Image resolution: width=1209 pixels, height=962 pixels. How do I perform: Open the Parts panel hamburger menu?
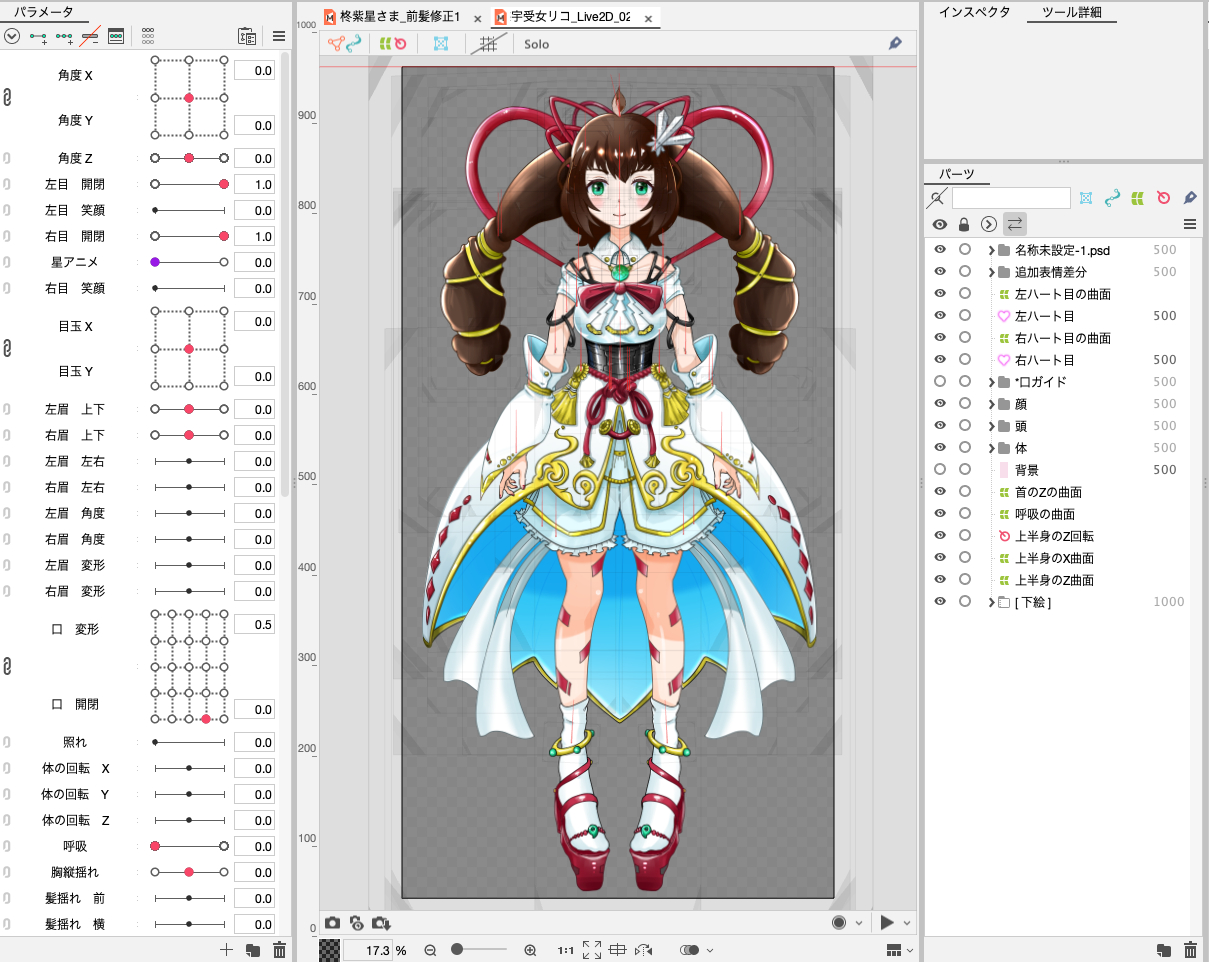click(x=1190, y=224)
